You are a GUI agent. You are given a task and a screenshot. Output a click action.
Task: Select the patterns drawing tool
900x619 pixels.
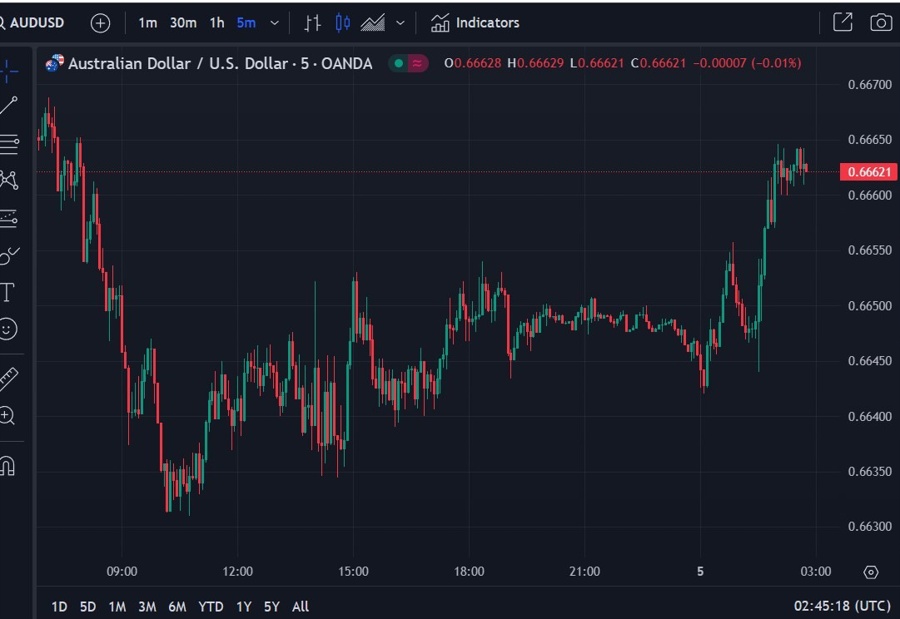pos(9,180)
